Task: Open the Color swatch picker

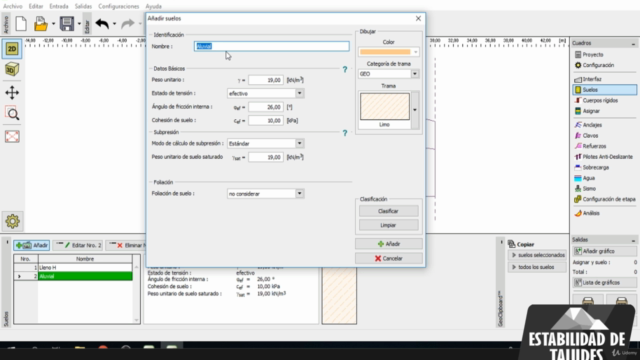Action: point(389,52)
